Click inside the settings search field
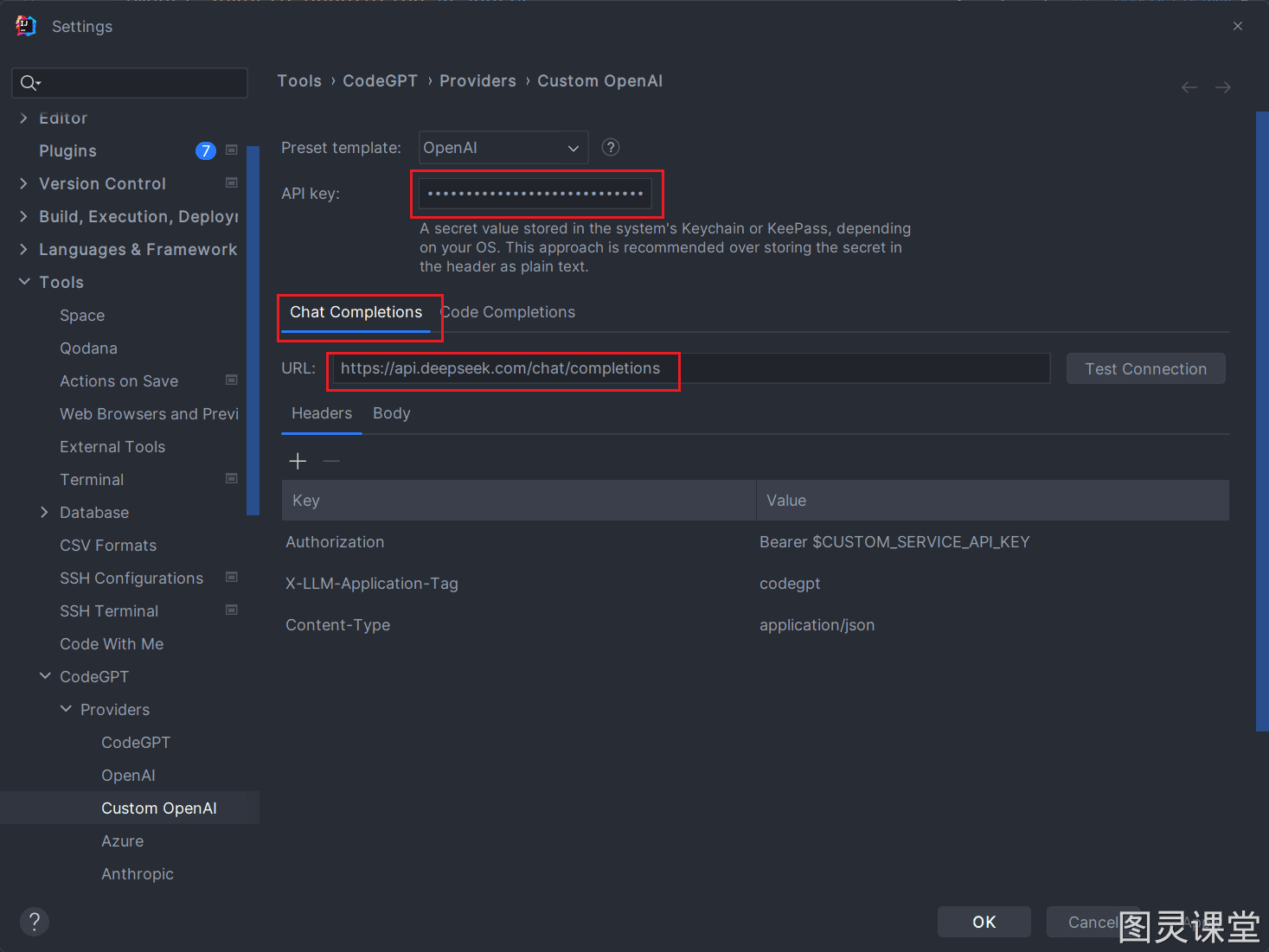 click(x=130, y=83)
